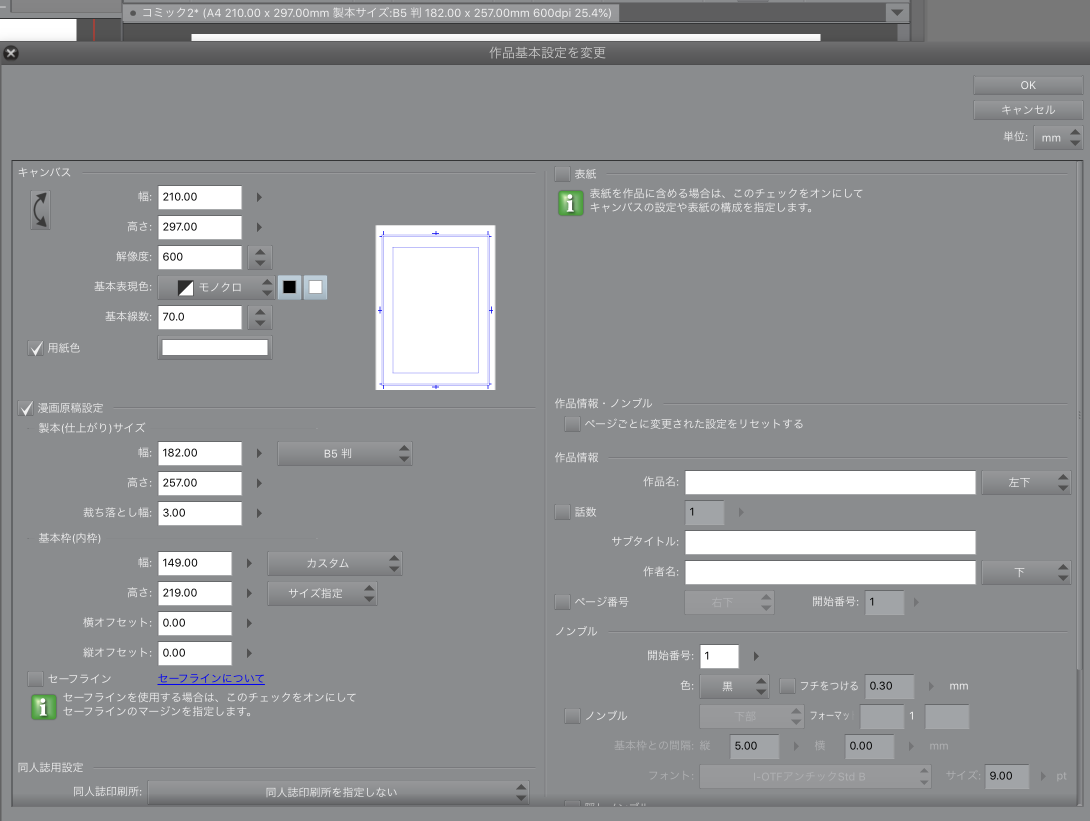Open the 同人誌印刷所 printer selection dropdown

pyautogui.click(x=338, y=793)
